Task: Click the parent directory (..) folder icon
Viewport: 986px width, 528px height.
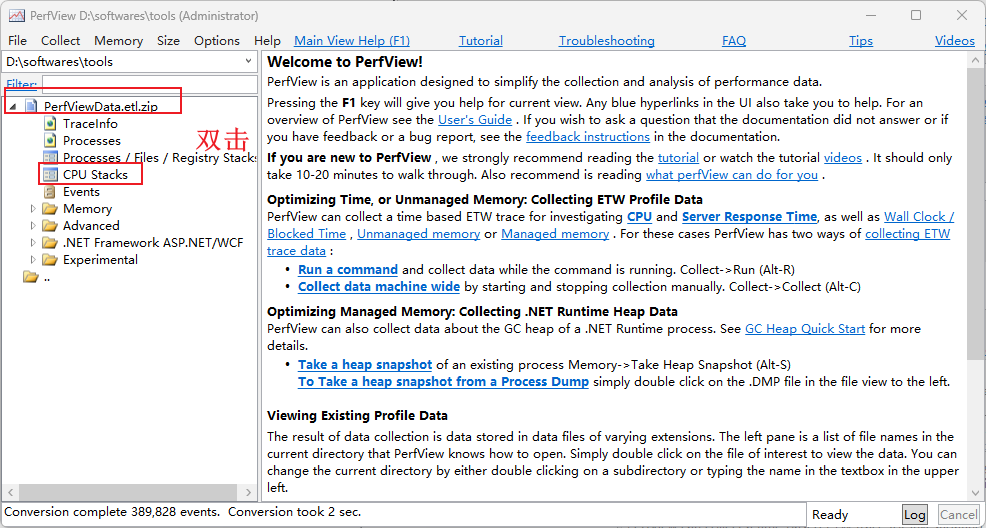Action: click(30, 277)
